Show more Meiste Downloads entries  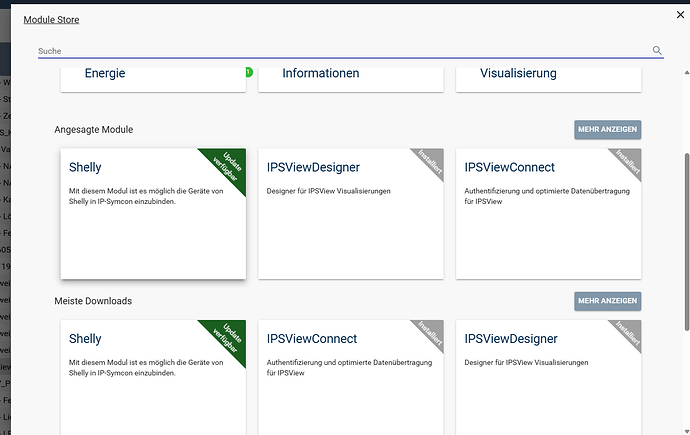(x=607, y=301)
